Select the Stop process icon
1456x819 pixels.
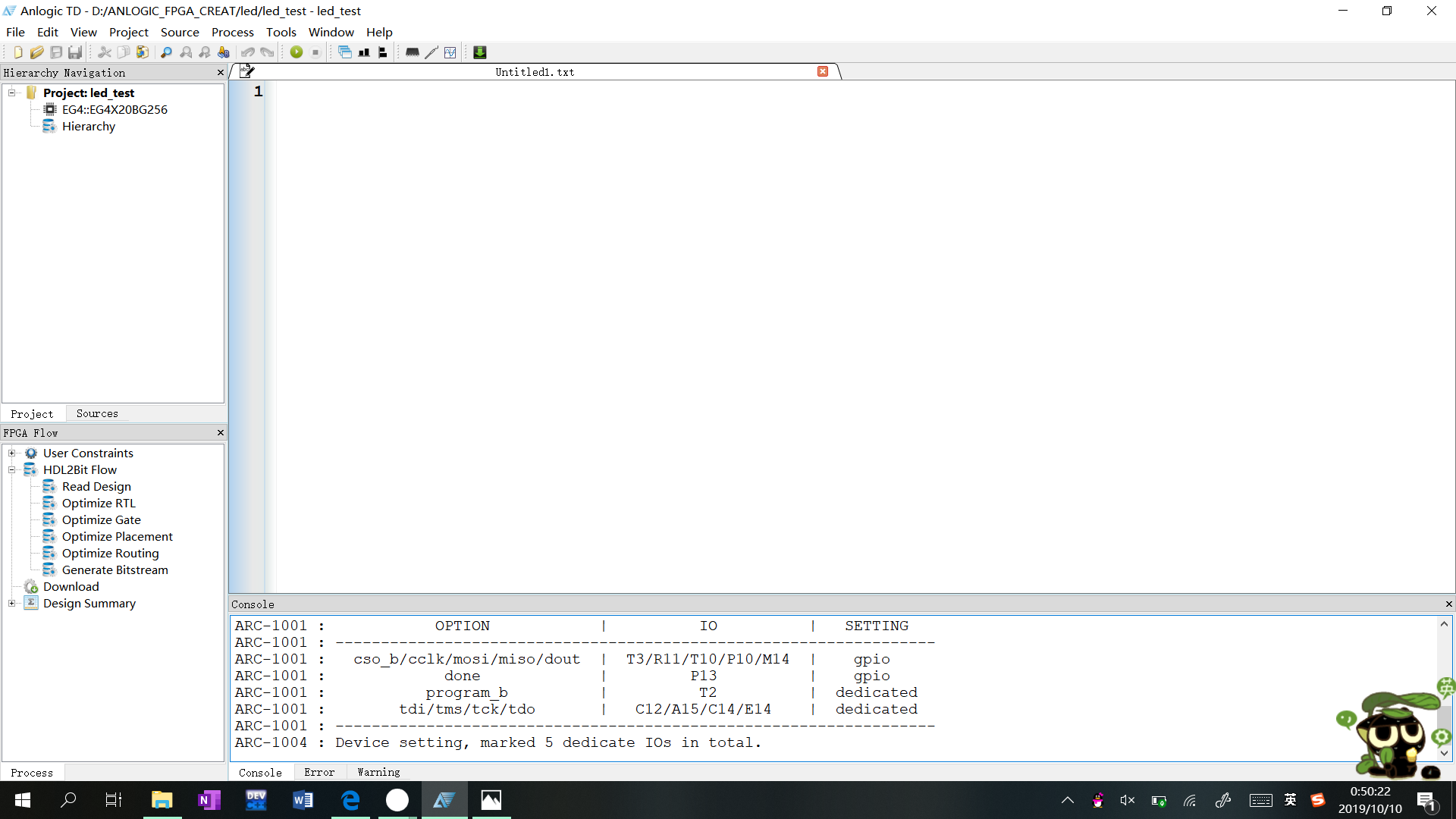coord(316,52)
